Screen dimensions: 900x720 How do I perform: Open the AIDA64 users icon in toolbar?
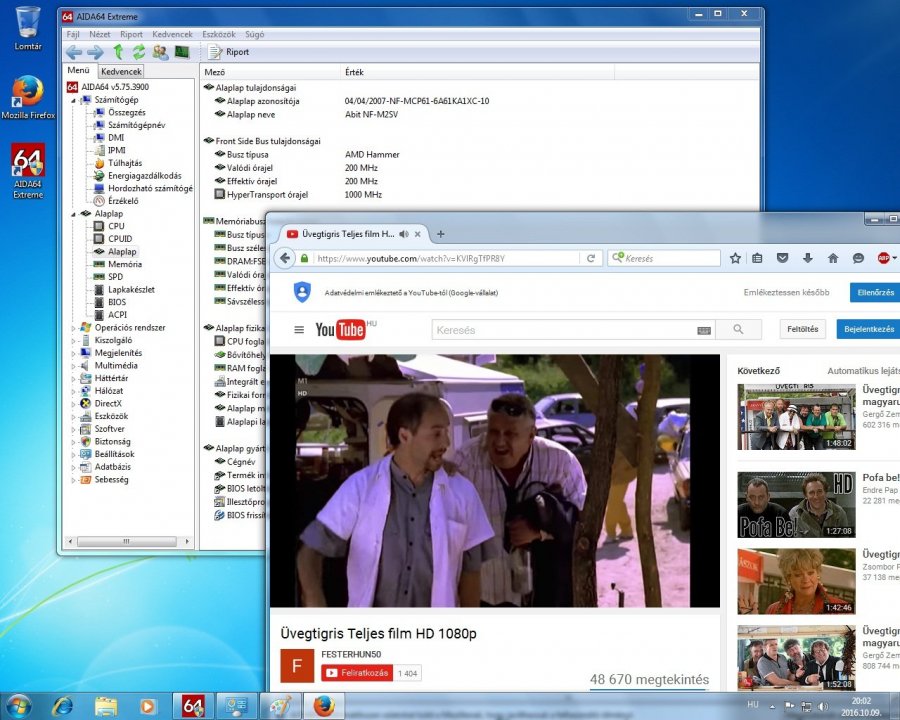click(x=160, y=52)
